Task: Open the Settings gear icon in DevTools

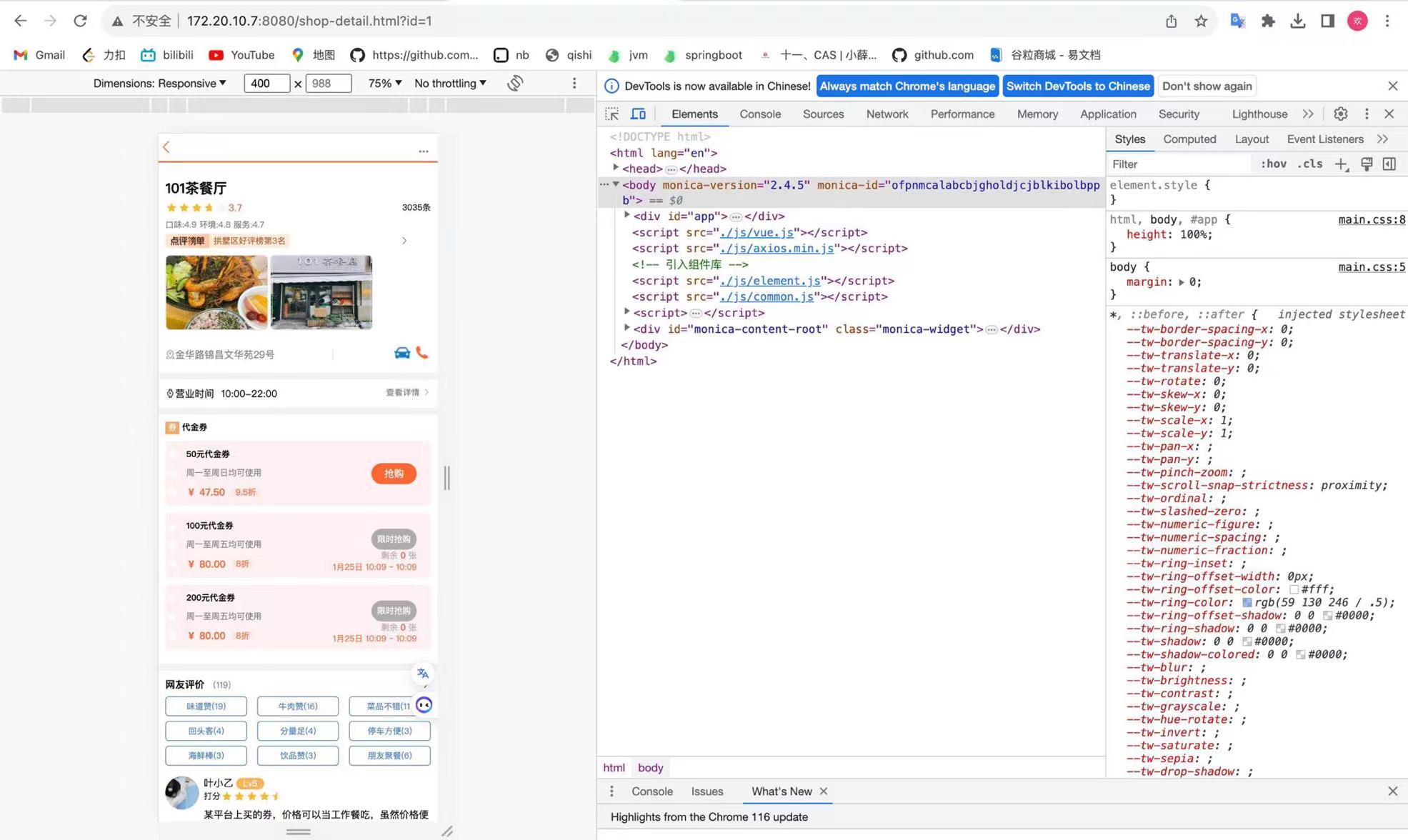Action: coord(1340,113)
